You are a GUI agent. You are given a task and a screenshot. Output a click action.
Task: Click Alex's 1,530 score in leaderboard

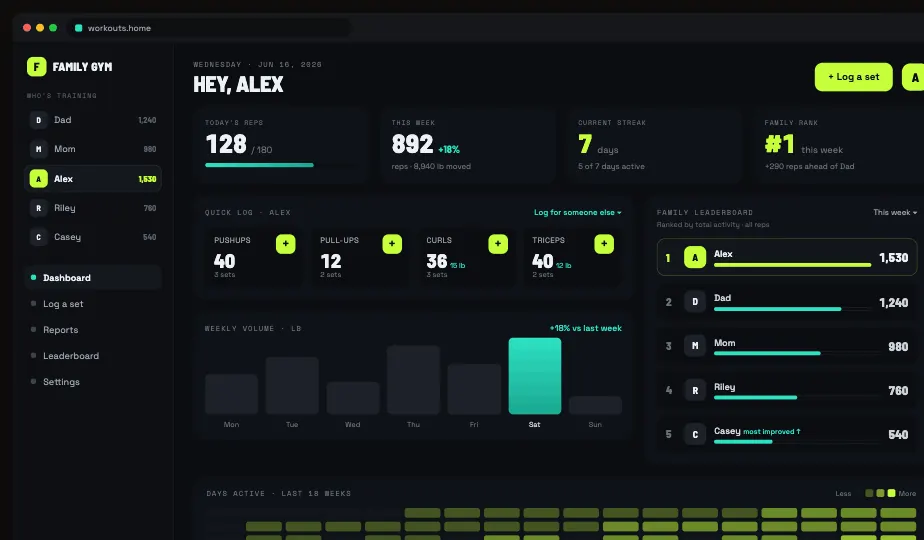(x=893, y=258)
